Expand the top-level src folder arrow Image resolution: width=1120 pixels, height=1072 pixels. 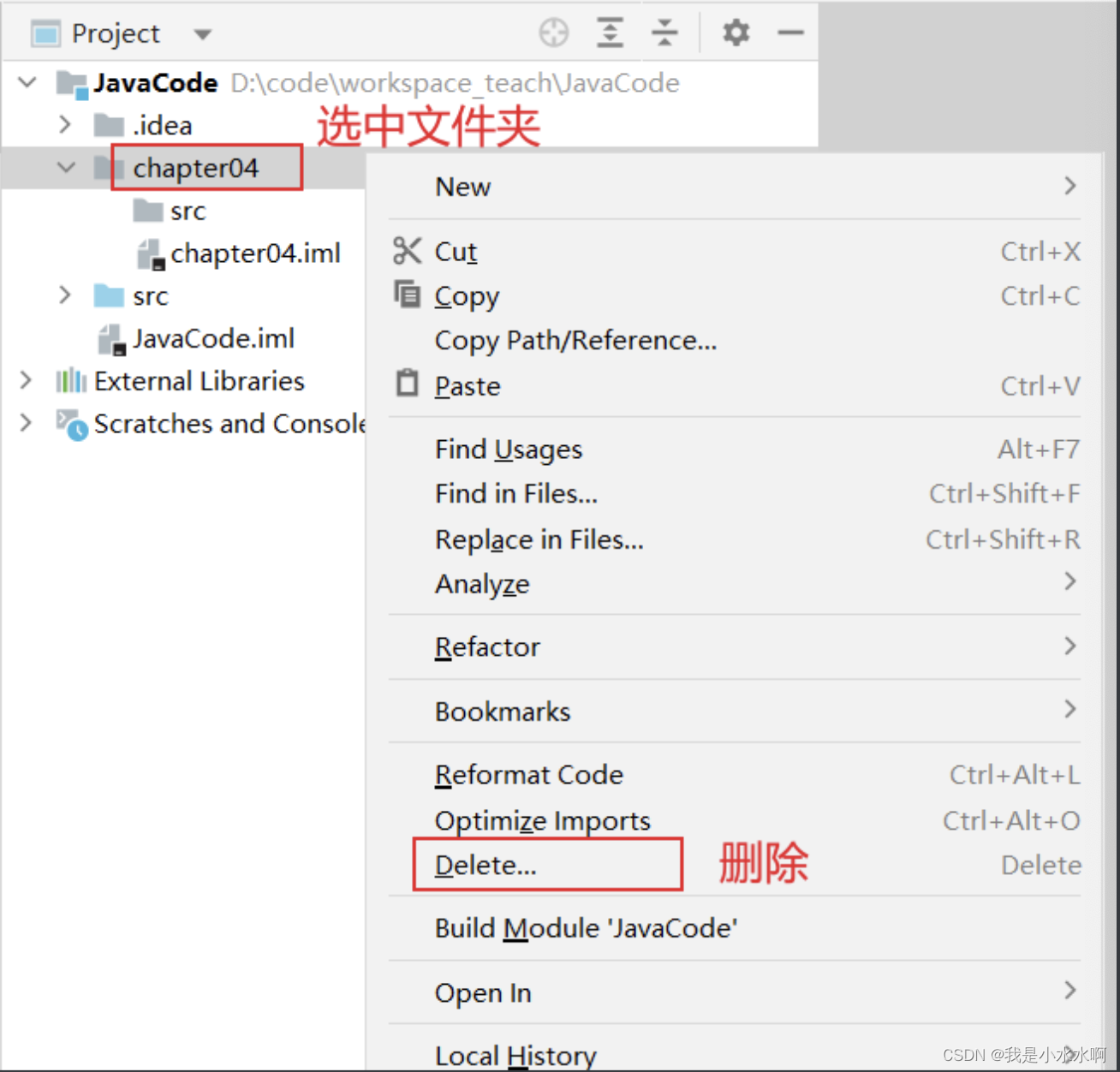tap(65, 295)
